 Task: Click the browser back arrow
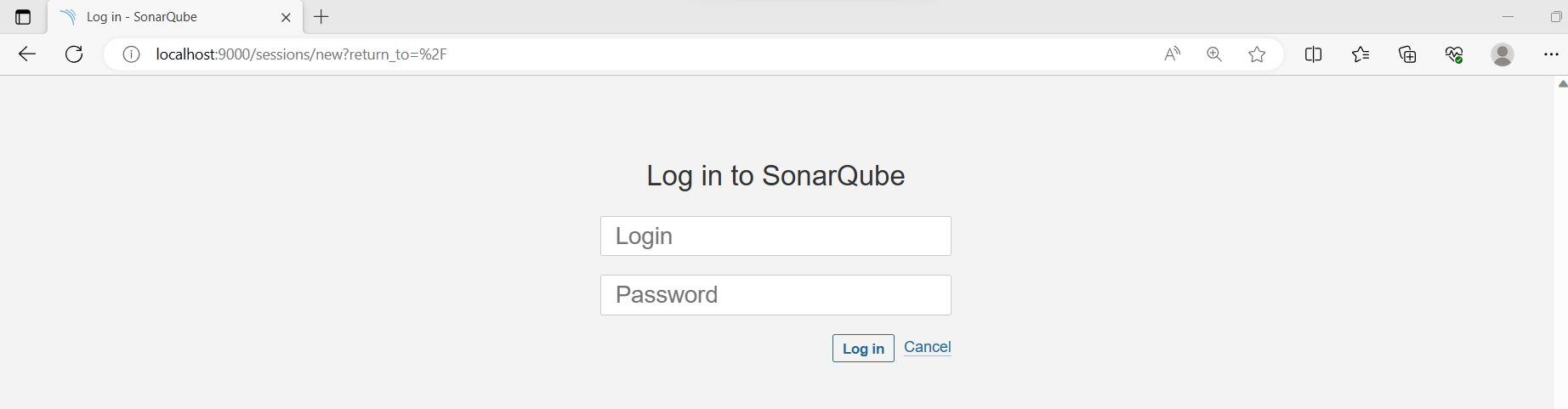click(x=27, y=54)
